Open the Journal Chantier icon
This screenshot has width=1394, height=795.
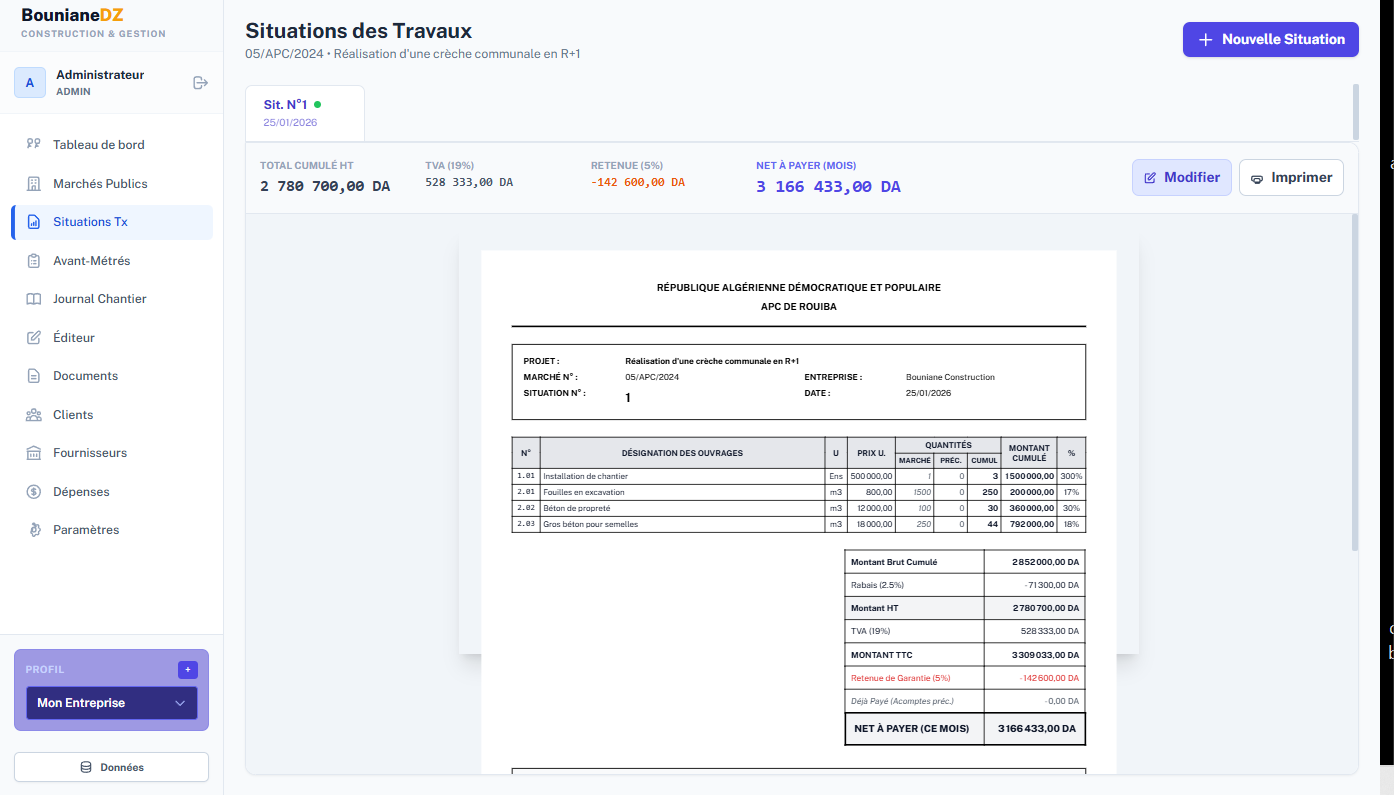34,298
